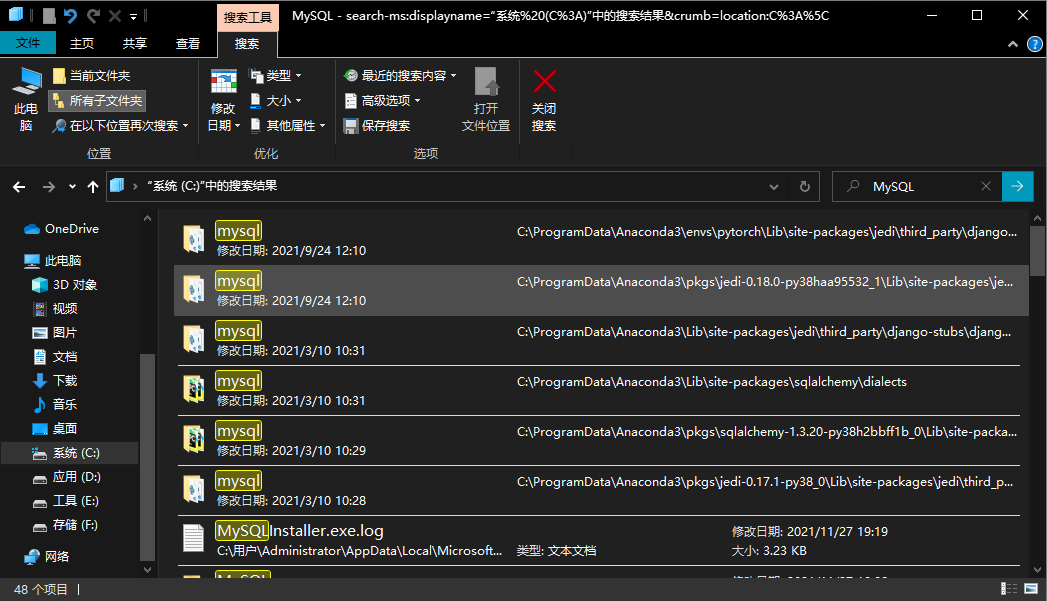Expand Advanced options dropdown
The image size is (1047, 601).
click(383, 101)
